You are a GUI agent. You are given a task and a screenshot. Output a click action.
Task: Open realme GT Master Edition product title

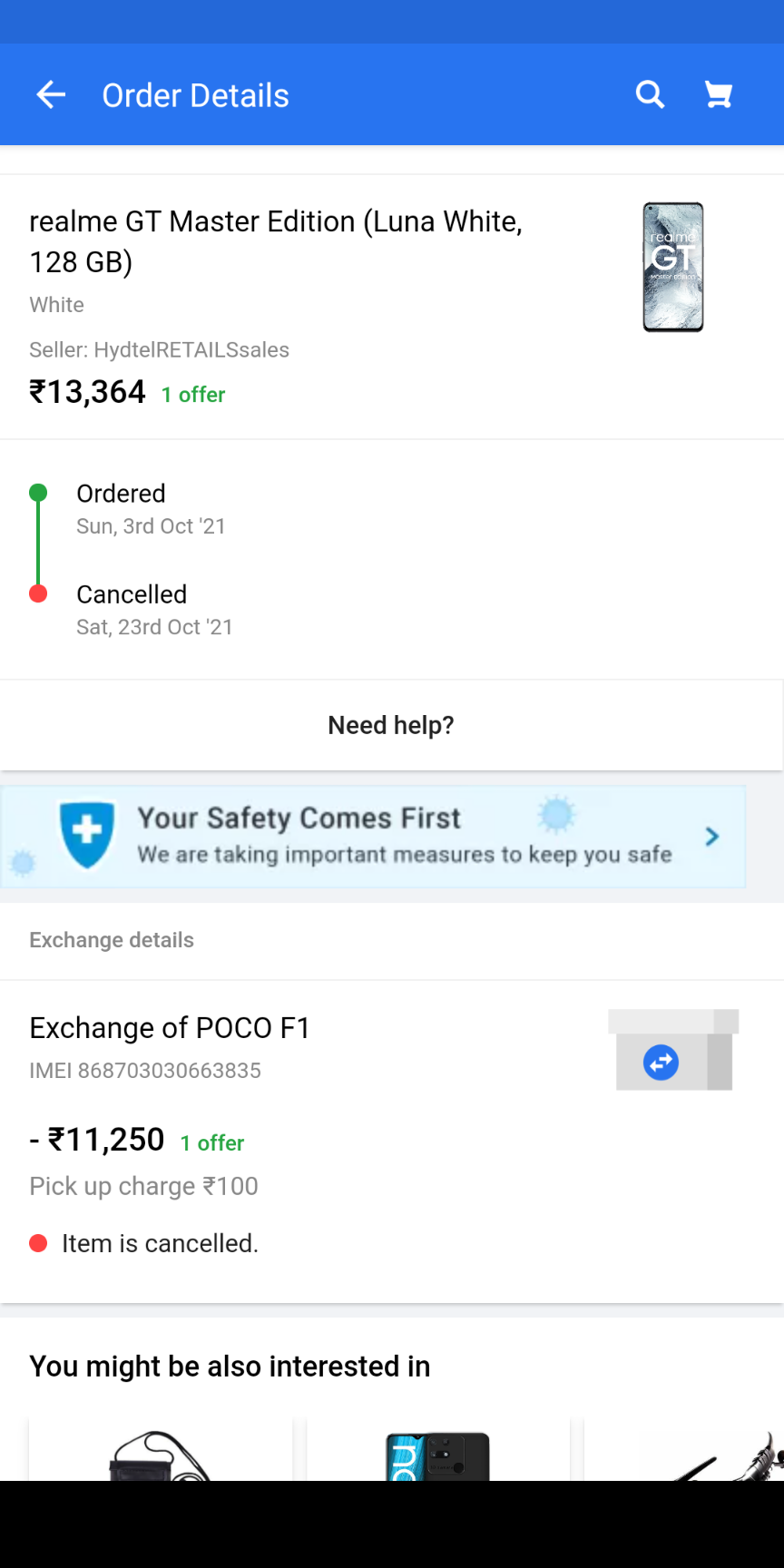(x=276, y=241)
